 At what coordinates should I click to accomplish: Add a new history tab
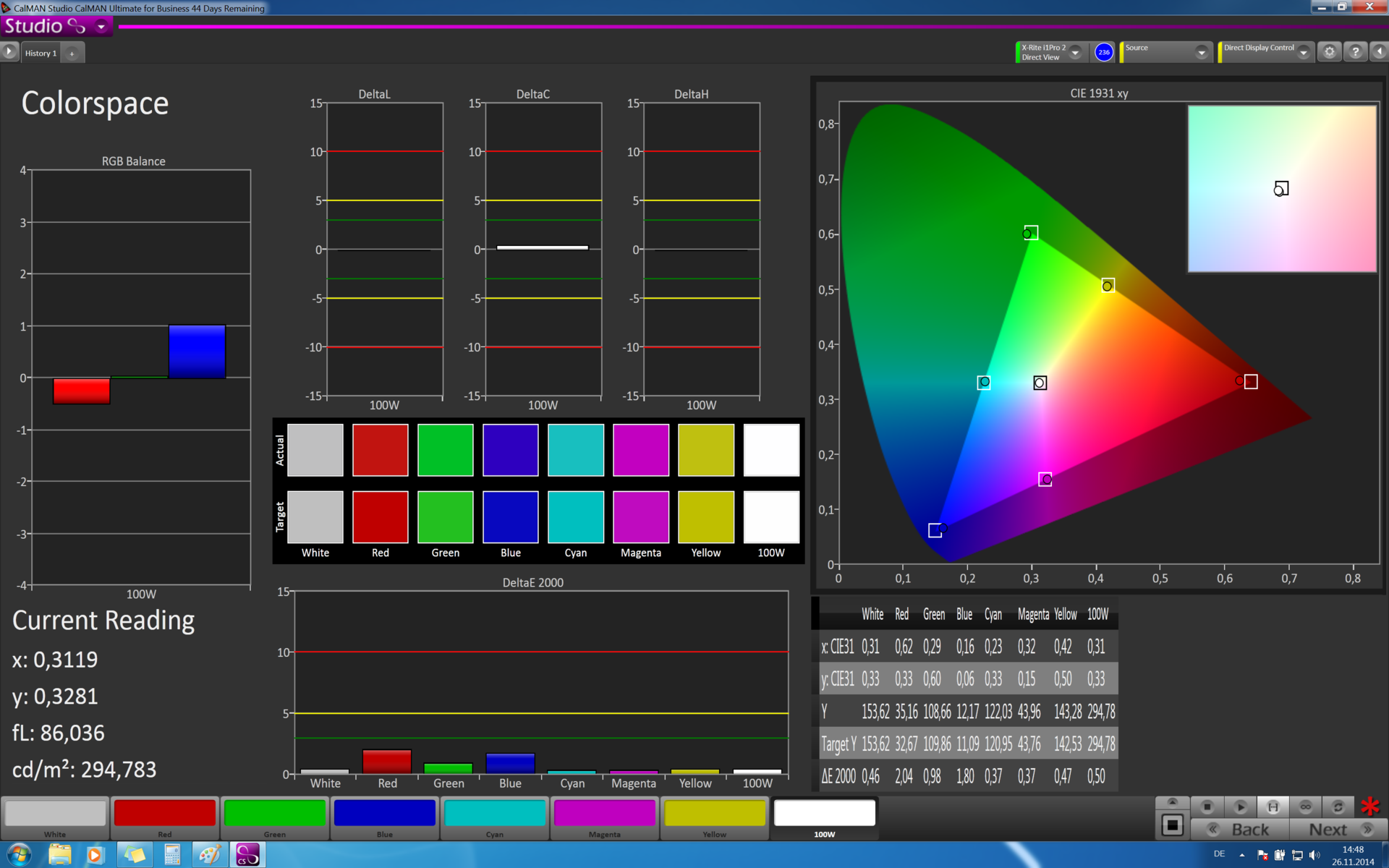coord(72,53)
